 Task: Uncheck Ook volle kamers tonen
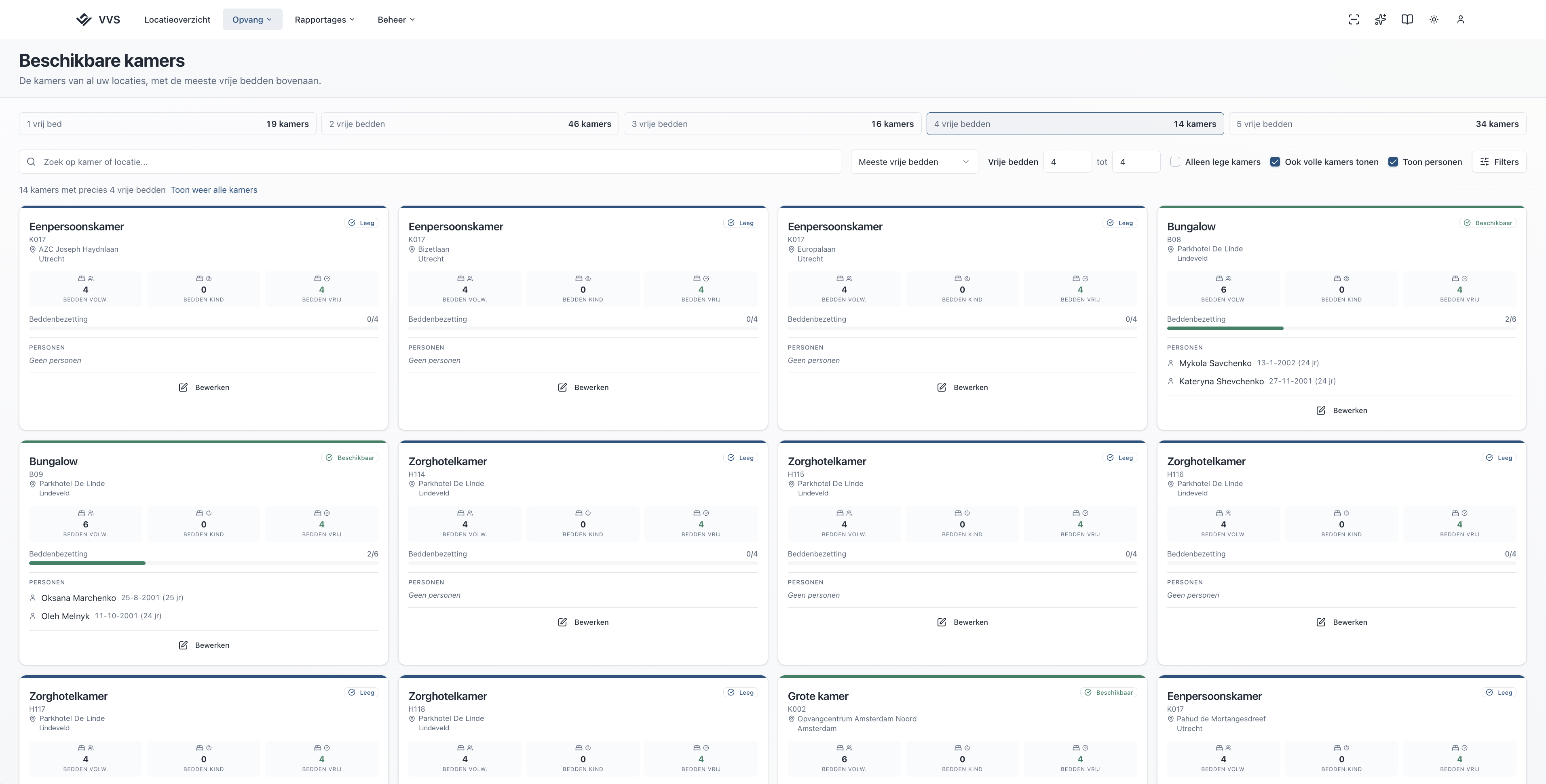[1275, 162]
